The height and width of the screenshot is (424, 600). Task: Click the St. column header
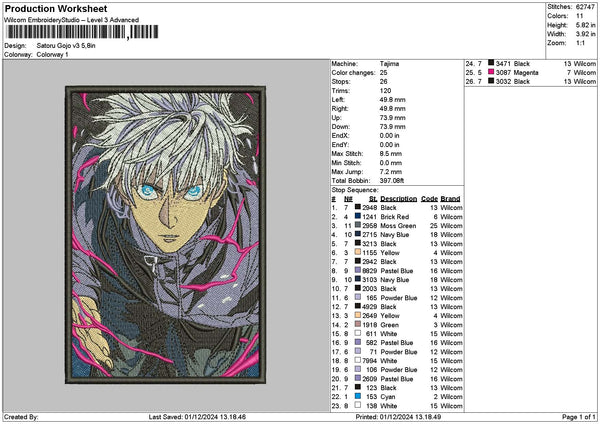(373, 199)
